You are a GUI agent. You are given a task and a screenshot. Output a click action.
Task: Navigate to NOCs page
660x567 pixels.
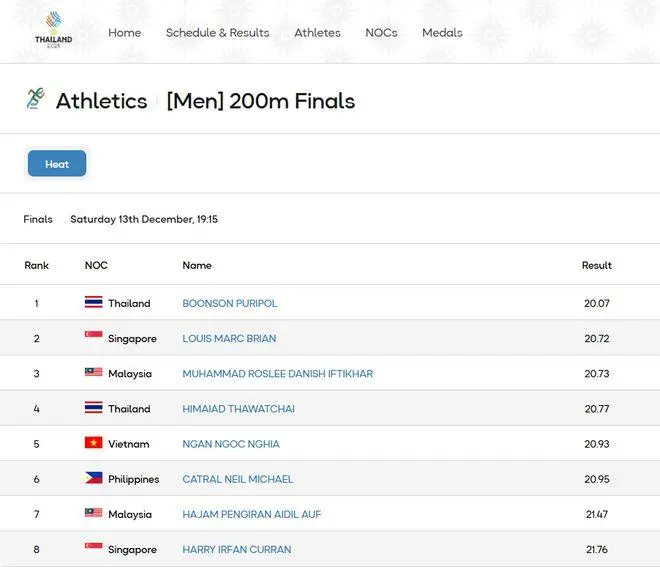click(381, 32)
